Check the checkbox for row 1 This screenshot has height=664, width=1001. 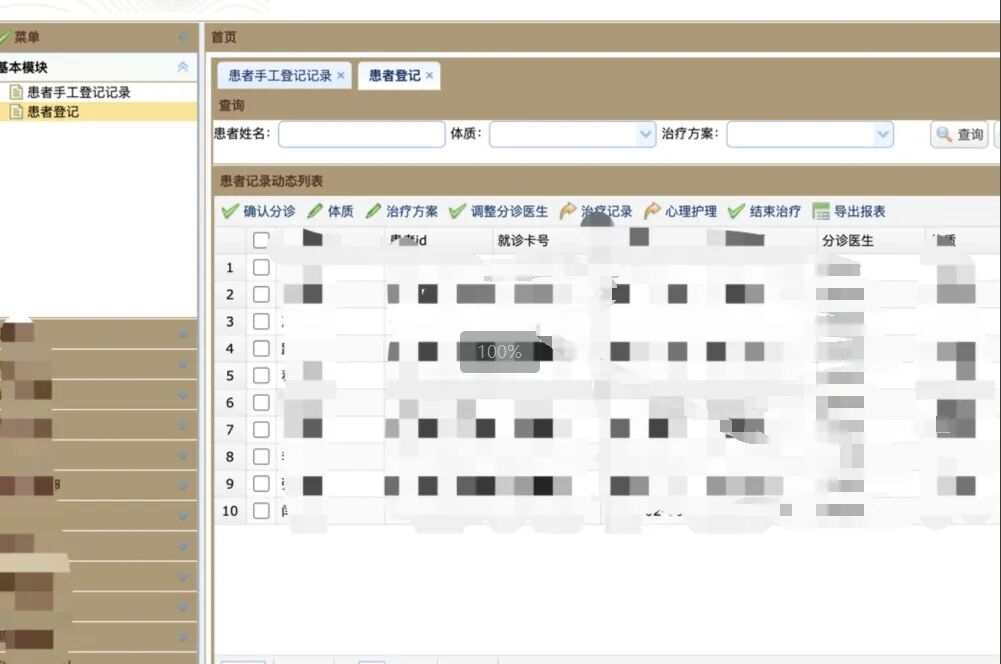(x=261, y=267)
